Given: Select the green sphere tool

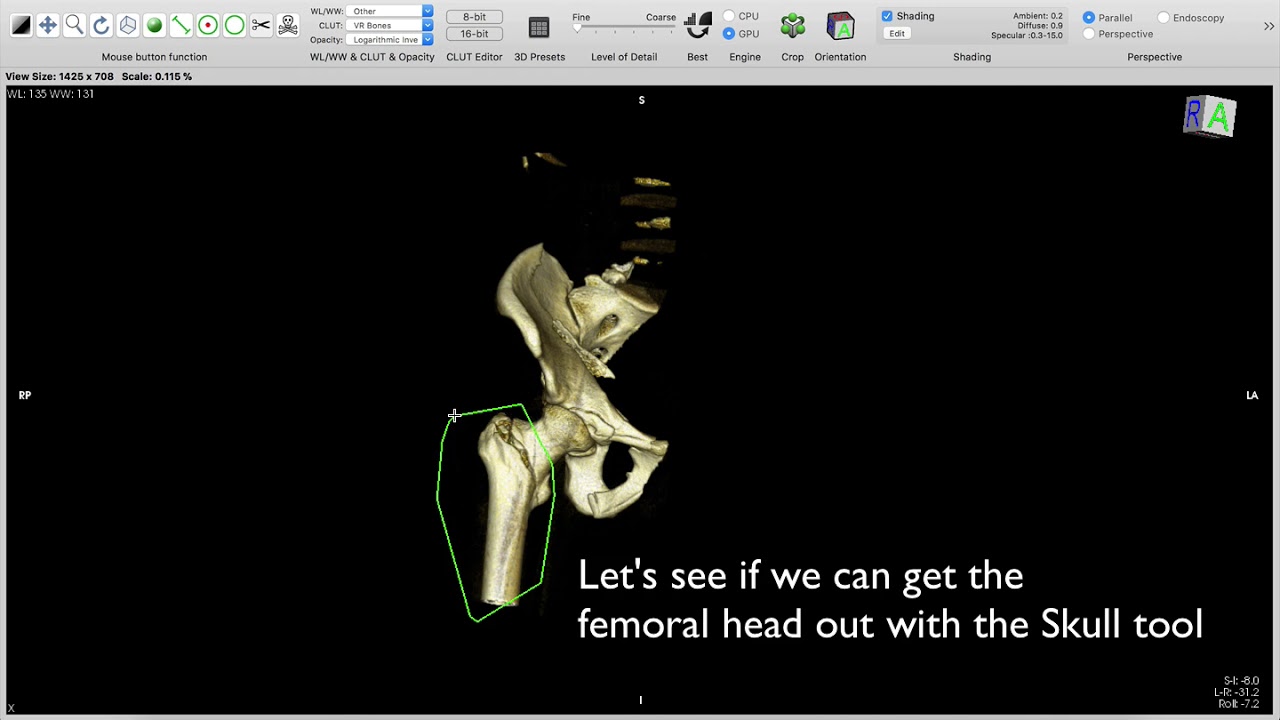Looking at the screenshot, I should click(x=154, y=25).
